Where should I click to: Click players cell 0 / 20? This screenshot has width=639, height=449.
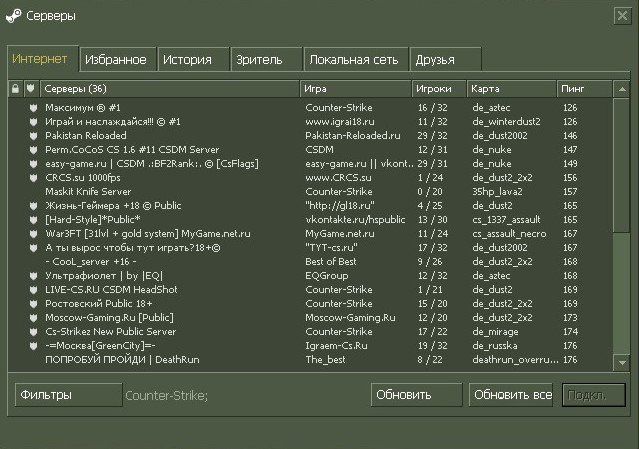(x=432, y=191)
